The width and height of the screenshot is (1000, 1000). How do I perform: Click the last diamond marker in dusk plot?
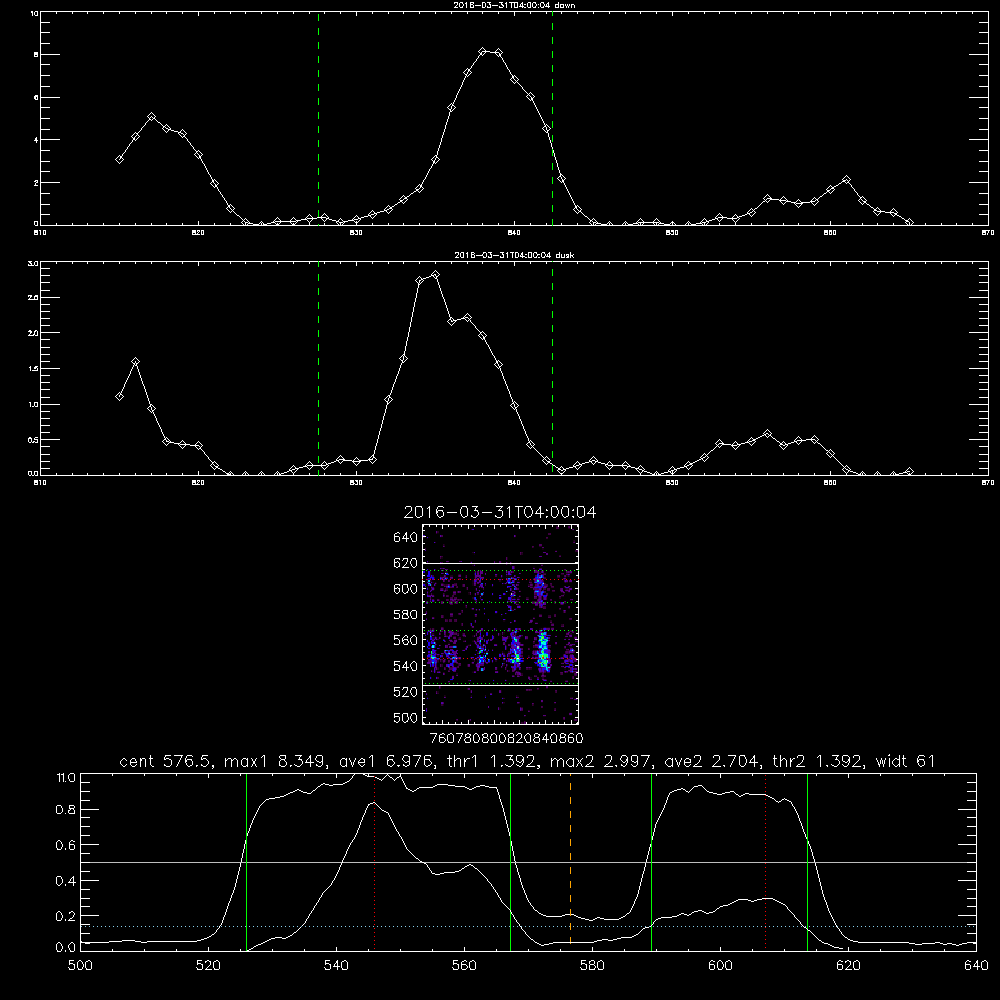tap(909, 471)
